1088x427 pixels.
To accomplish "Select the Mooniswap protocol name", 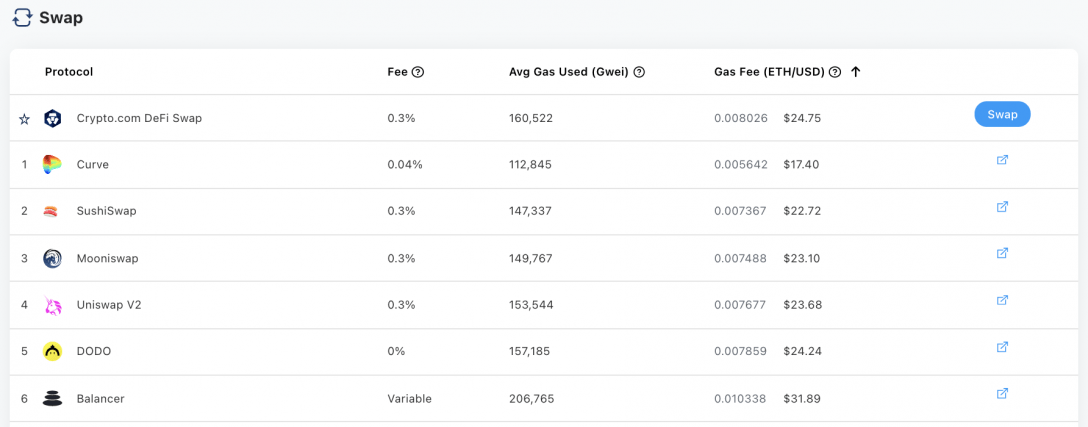I will [108, 258].
